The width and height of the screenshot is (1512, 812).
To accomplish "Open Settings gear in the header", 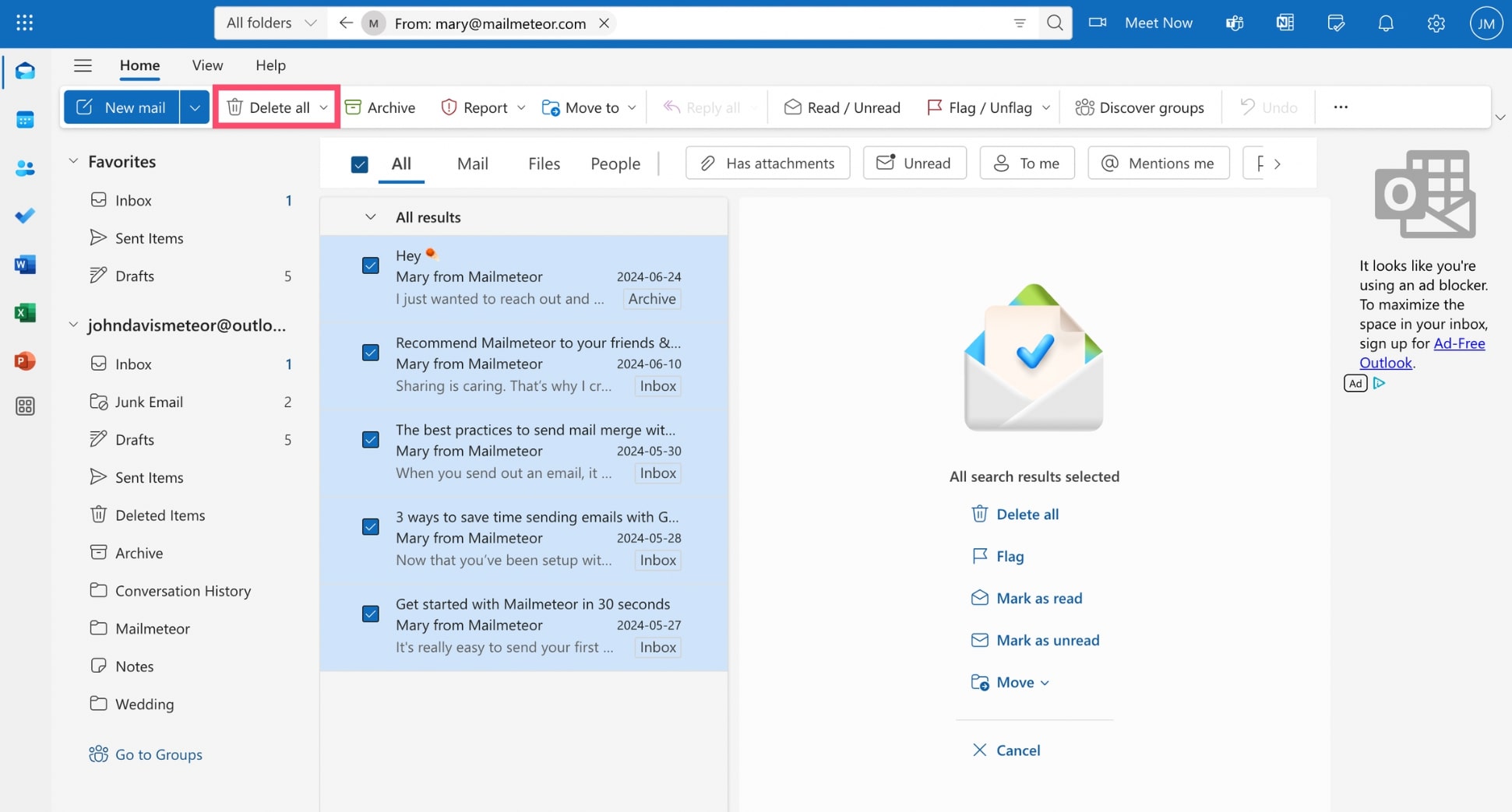I will pos(1436,23).
